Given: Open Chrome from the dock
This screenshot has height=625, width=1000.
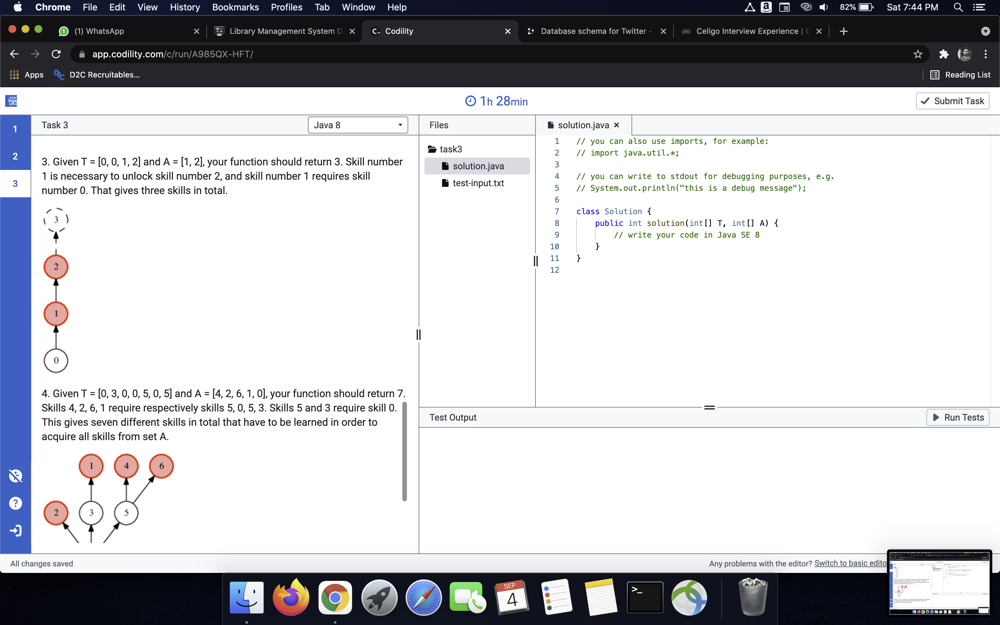Looking at the screenshot, I should [335, 598].
